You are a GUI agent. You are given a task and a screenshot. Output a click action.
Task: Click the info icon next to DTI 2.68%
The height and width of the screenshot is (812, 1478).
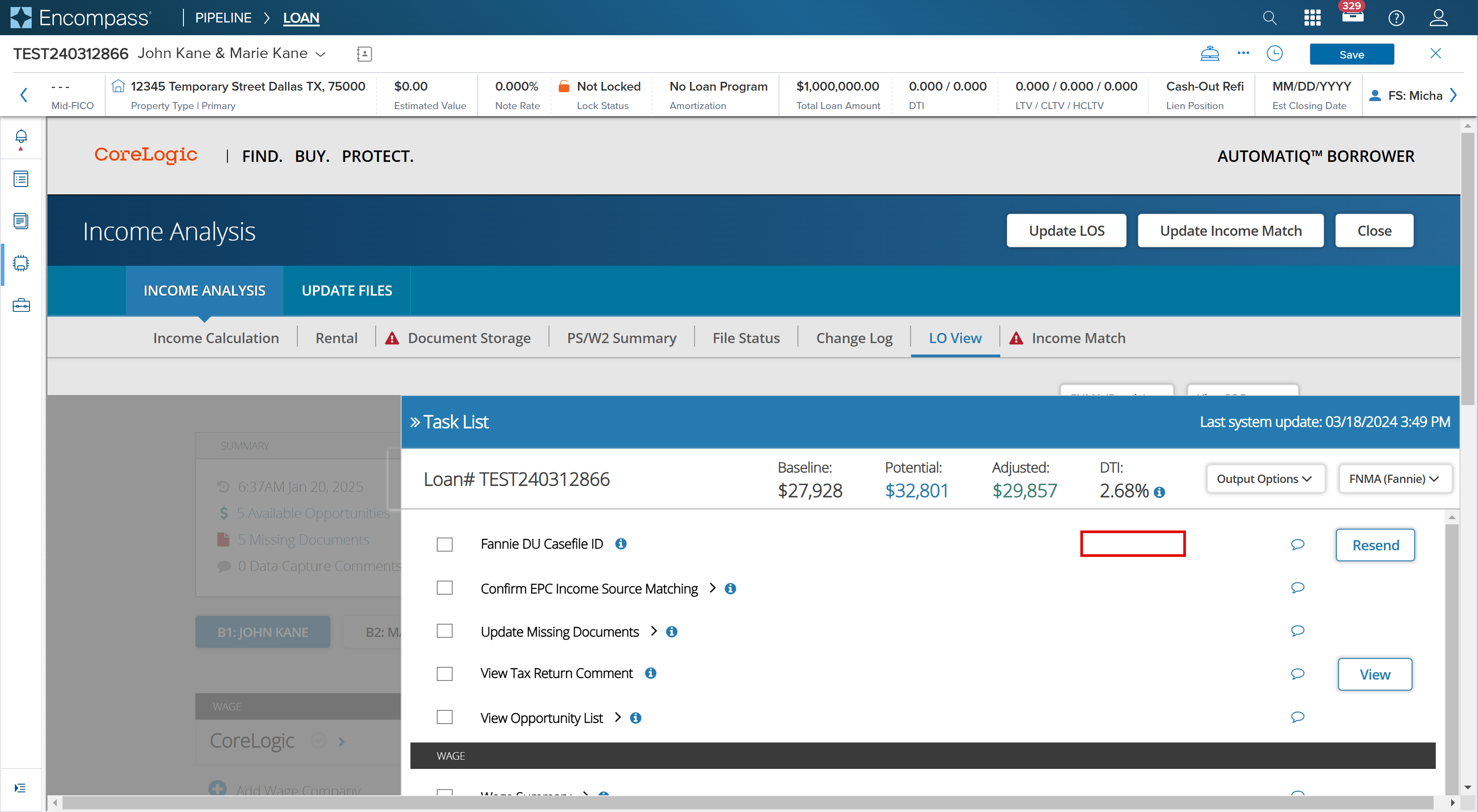tap(1159, 492)
